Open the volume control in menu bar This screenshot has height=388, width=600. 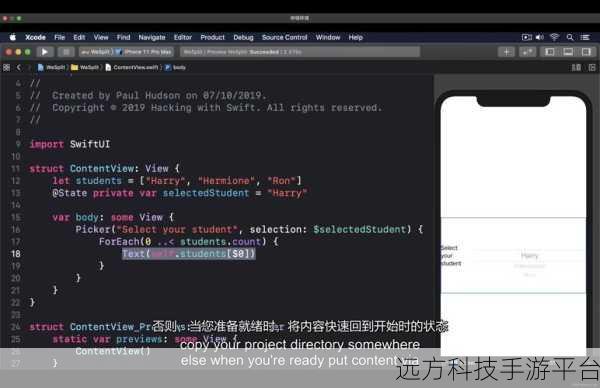pos(540,37)
